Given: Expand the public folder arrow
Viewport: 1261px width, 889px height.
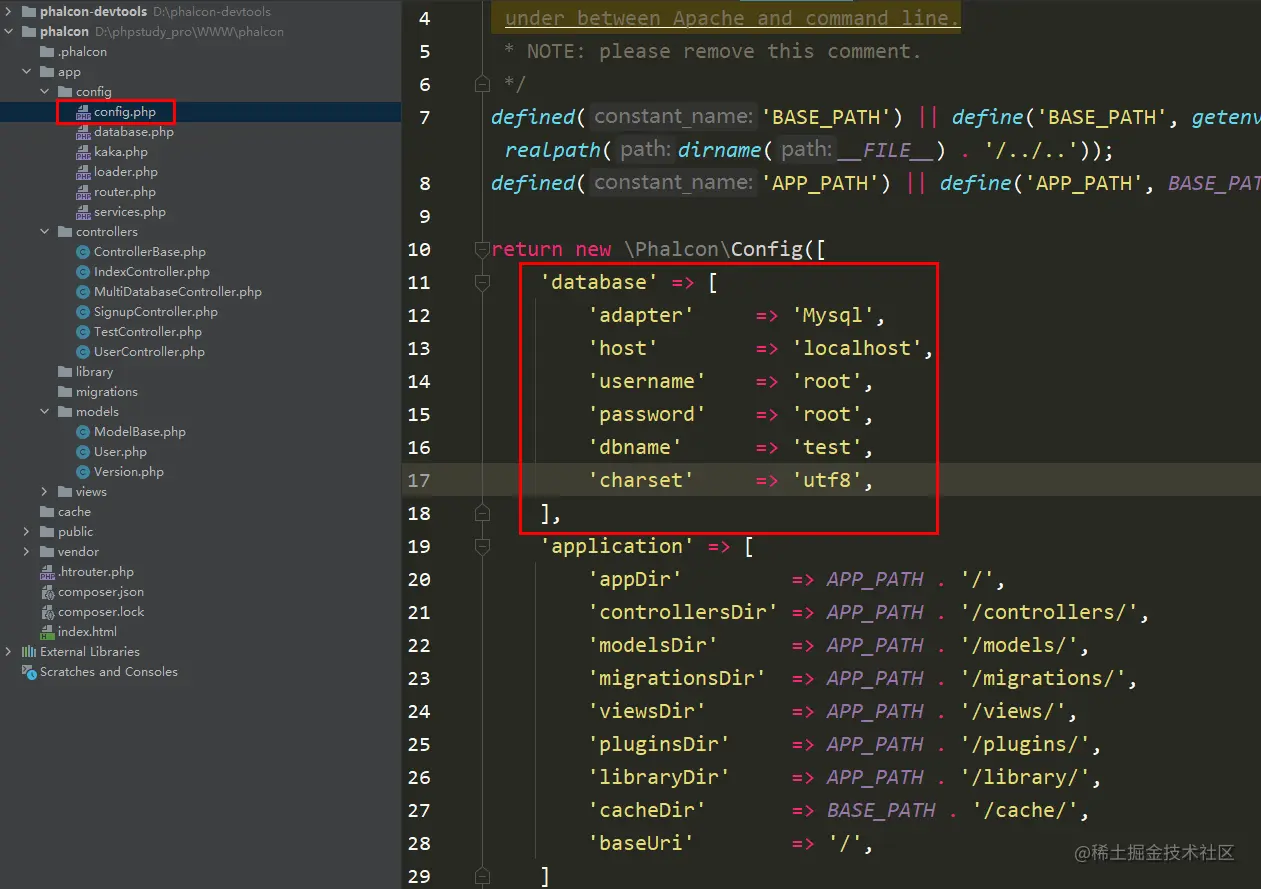Looking at the screenshot, I should coord(27,532).
